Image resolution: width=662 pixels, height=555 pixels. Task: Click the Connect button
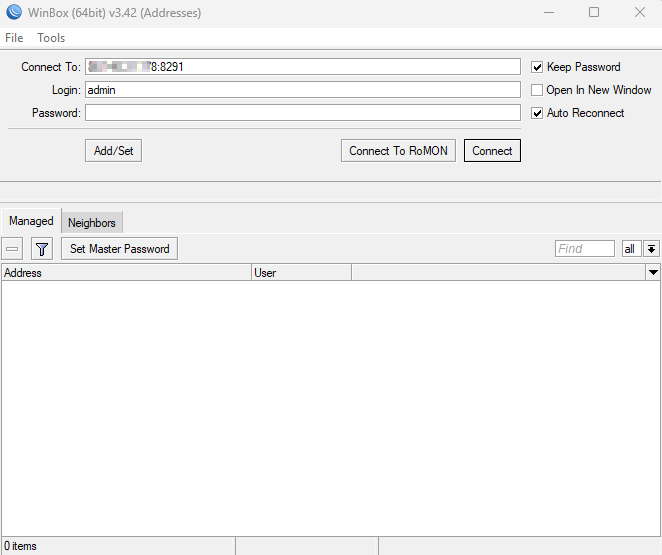coord(492,151)
